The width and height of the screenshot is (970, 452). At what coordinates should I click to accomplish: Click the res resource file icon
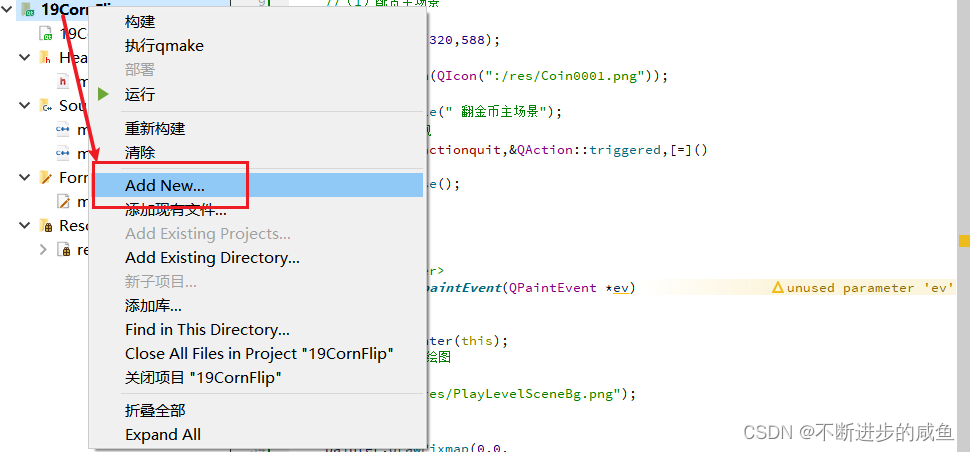tap(62, 250)
